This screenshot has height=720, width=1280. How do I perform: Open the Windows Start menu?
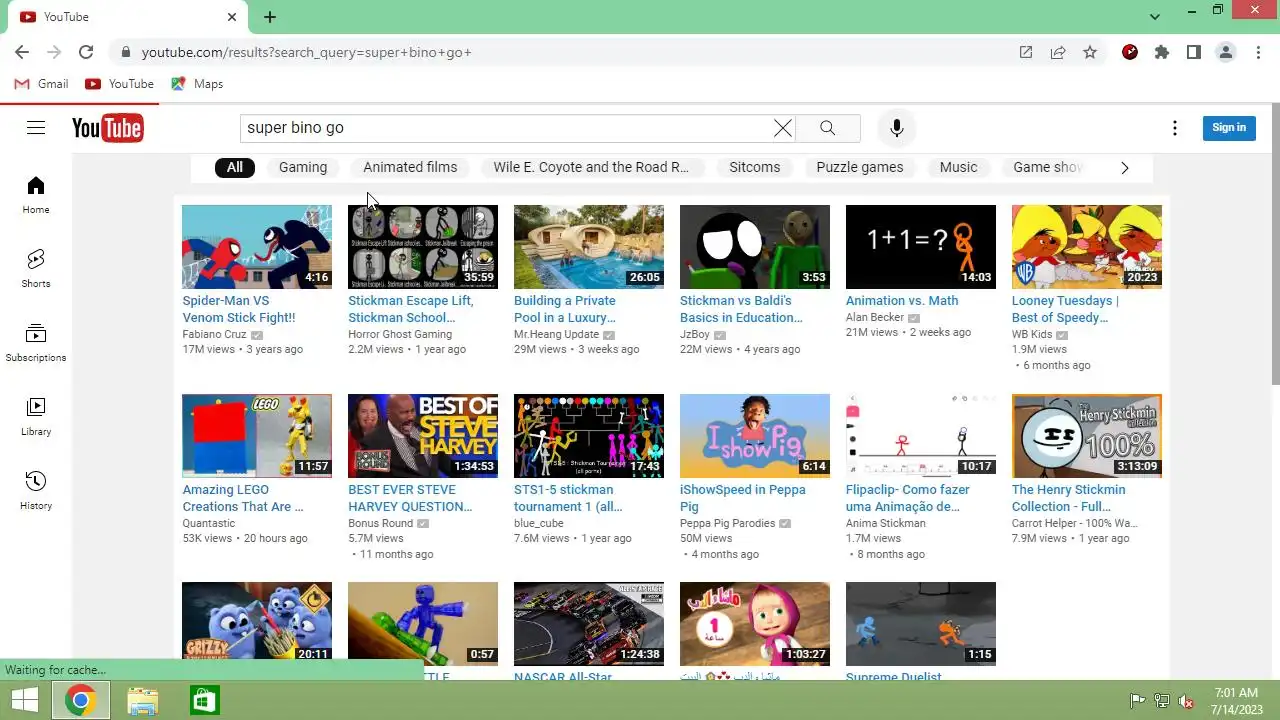(24, 701)
